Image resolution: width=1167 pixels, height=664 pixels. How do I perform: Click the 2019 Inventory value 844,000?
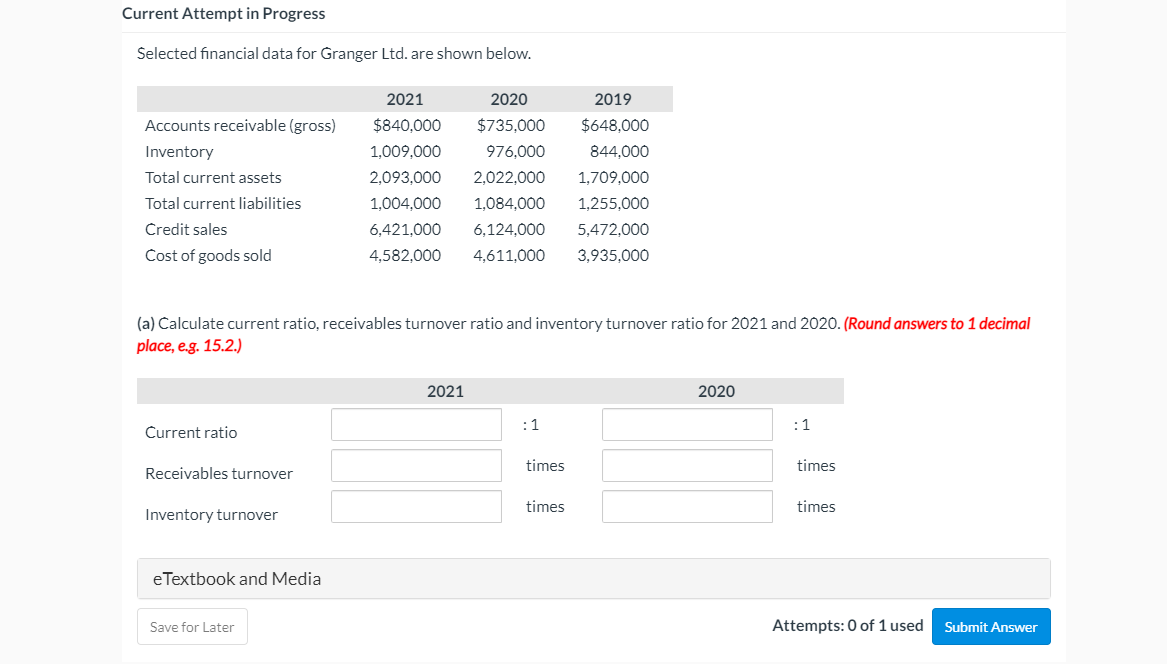[619, 151]
